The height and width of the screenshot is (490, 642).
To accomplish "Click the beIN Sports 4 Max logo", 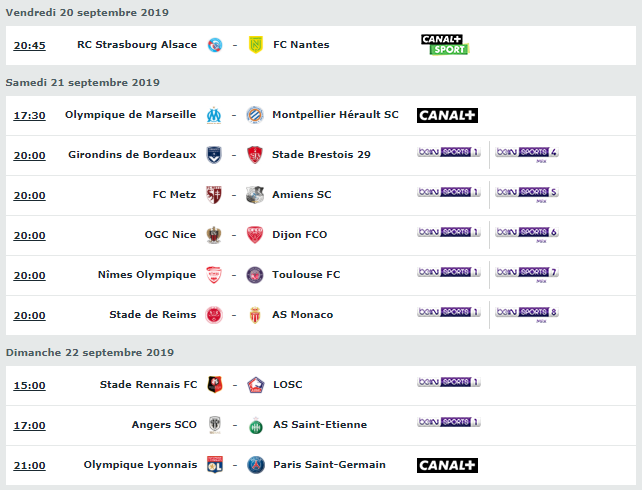I will [x=527, y=154].
